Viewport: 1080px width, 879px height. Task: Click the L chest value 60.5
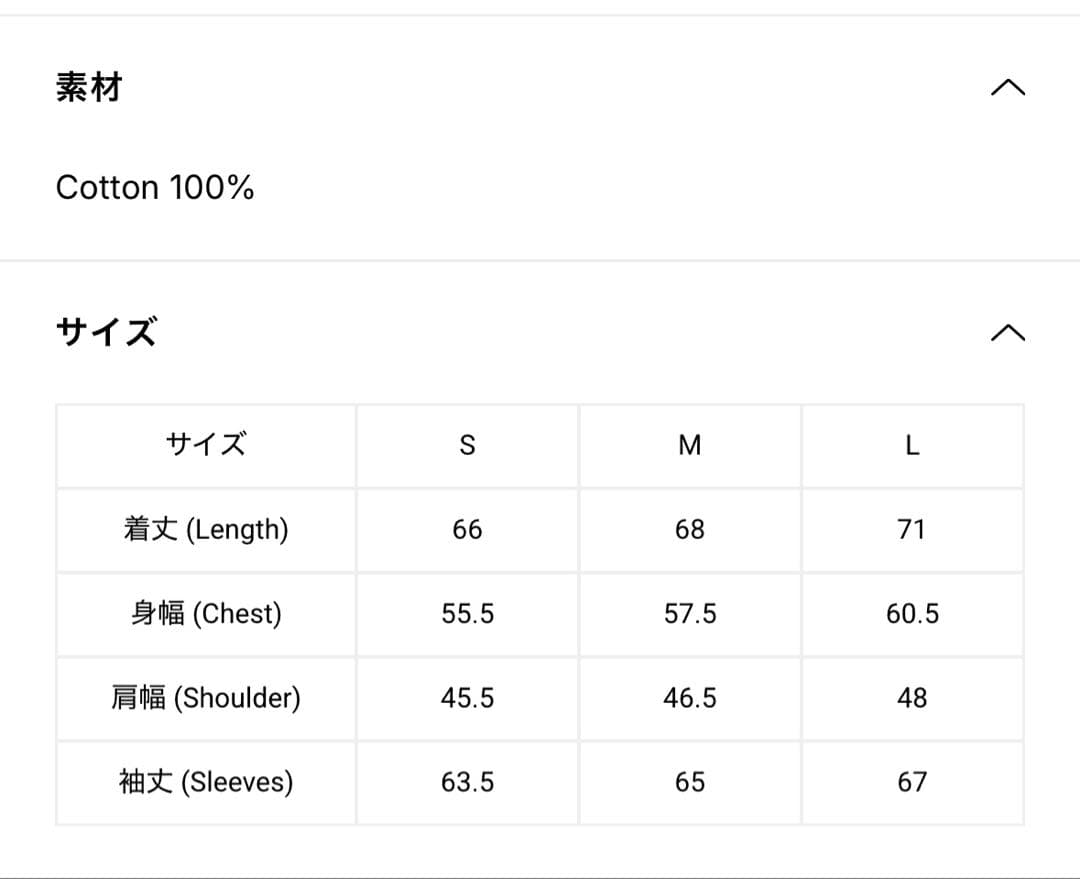pyautogui.click(x=912, y=613)
